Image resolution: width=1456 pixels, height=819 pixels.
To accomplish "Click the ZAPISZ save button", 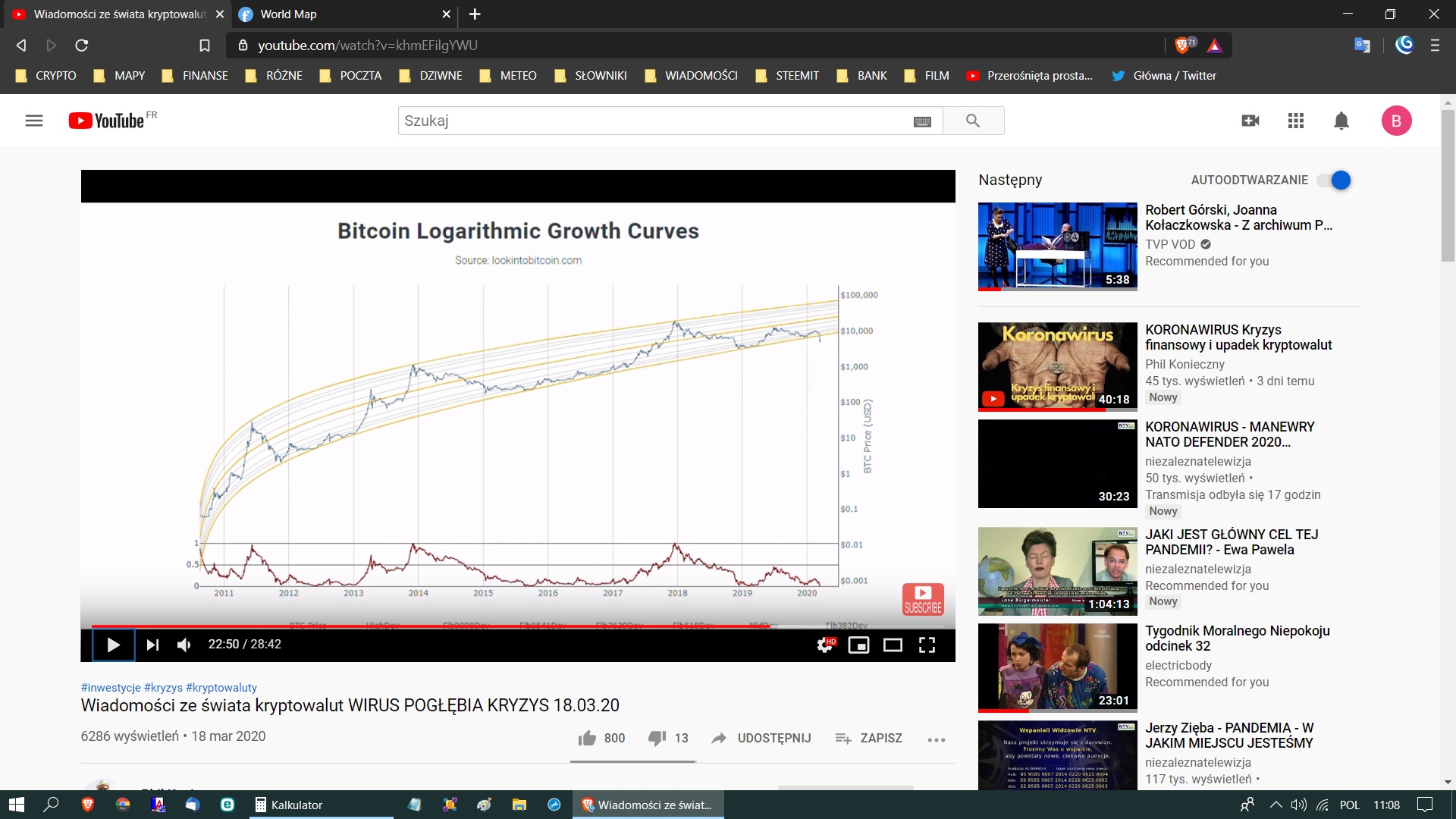I will coord(869,738).
